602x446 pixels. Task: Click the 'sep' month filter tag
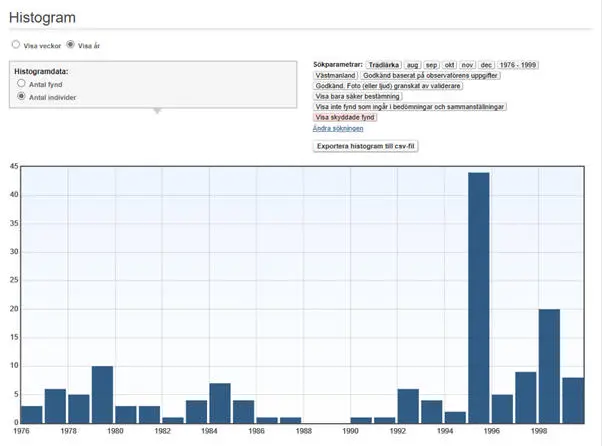tap(432, 65)
